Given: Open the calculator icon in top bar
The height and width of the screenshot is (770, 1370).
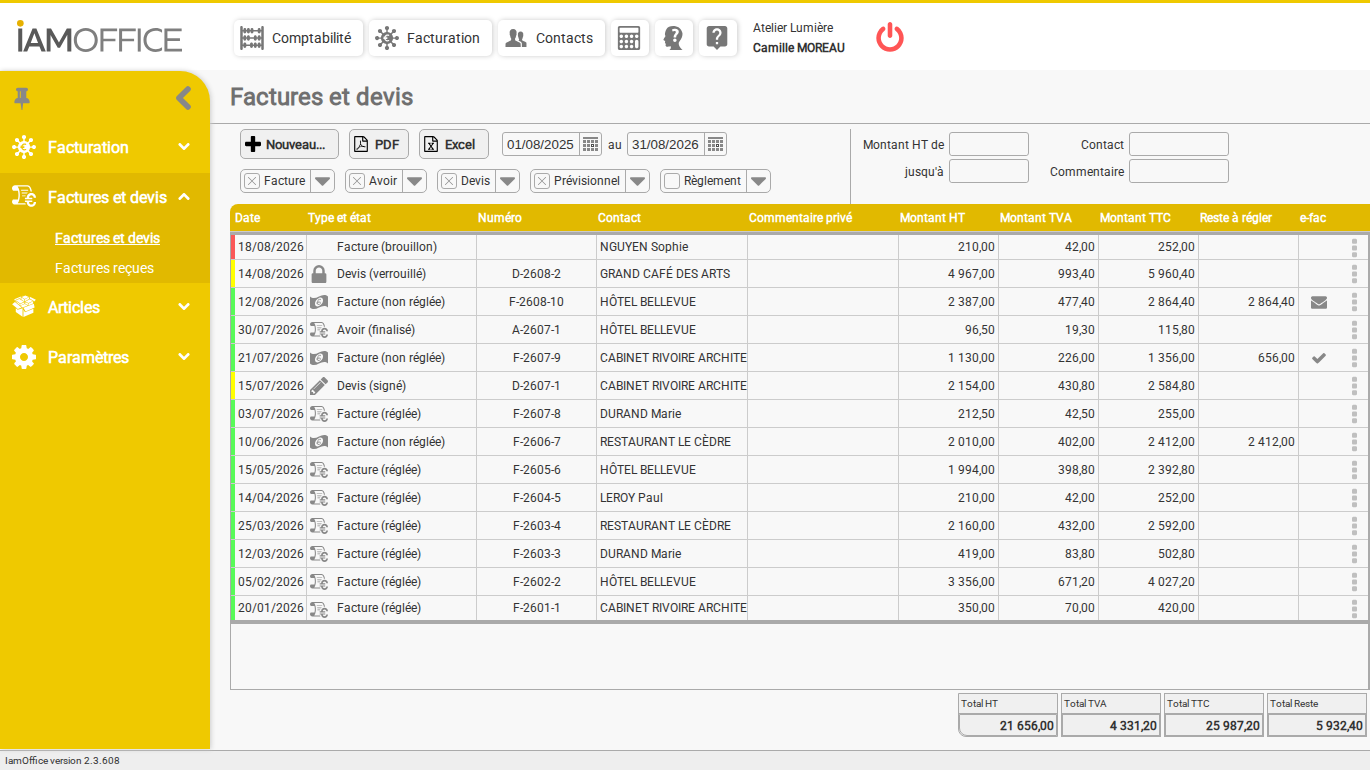Looking at the screenshot, I should (x=629, y=38).
